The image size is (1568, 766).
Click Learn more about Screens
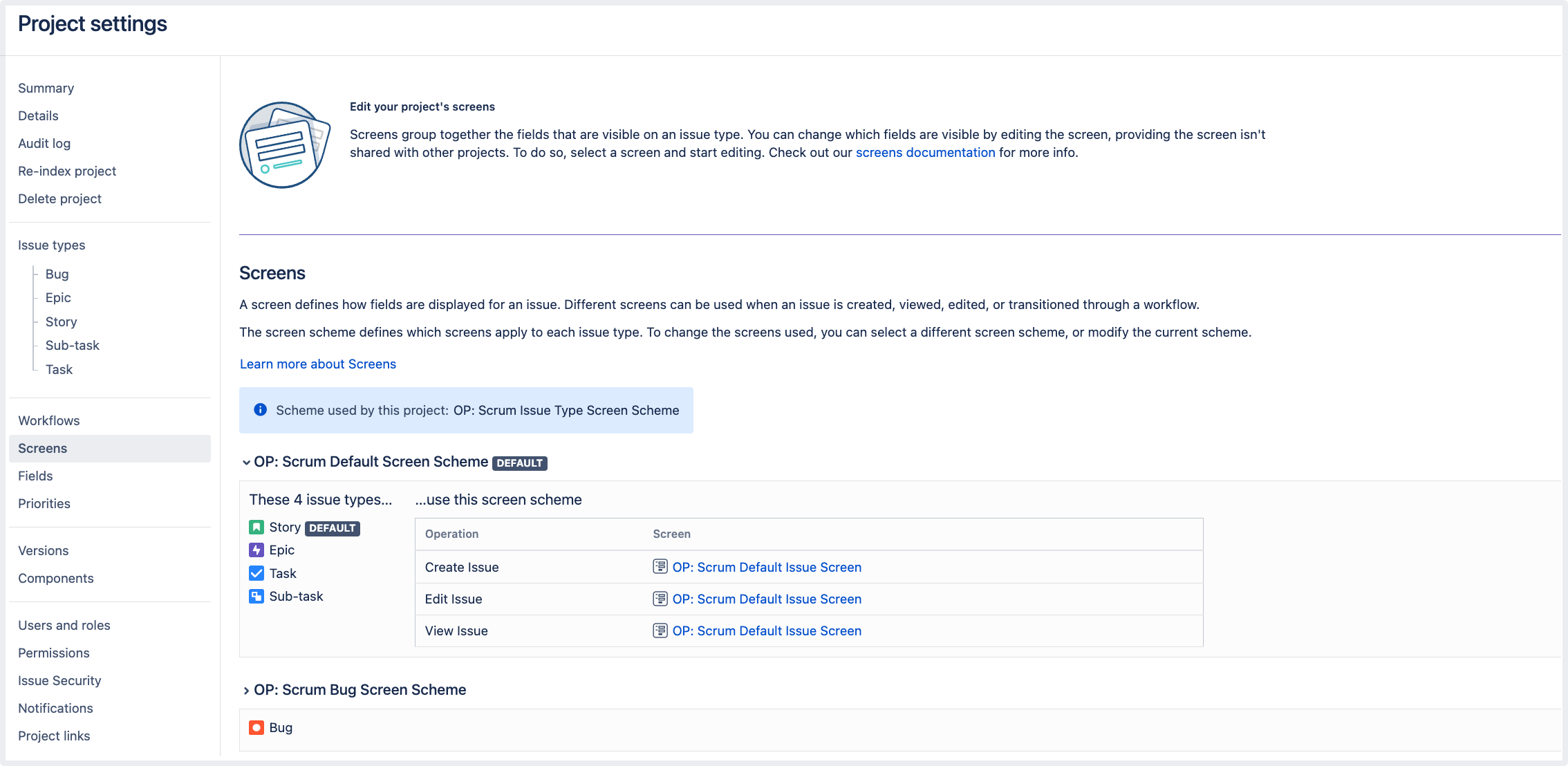point(317,364)
